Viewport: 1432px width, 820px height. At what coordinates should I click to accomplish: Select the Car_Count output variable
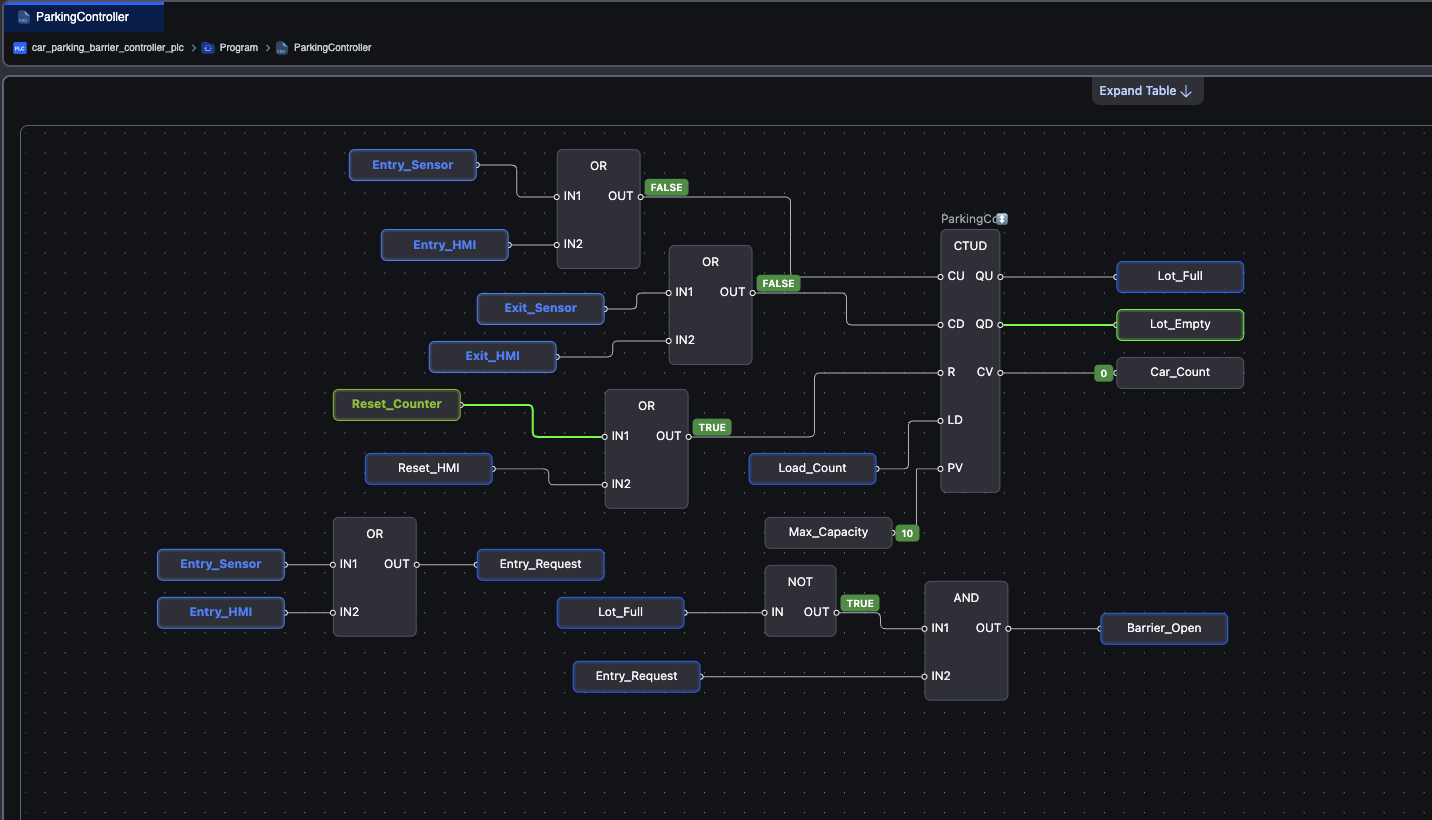1180,373
